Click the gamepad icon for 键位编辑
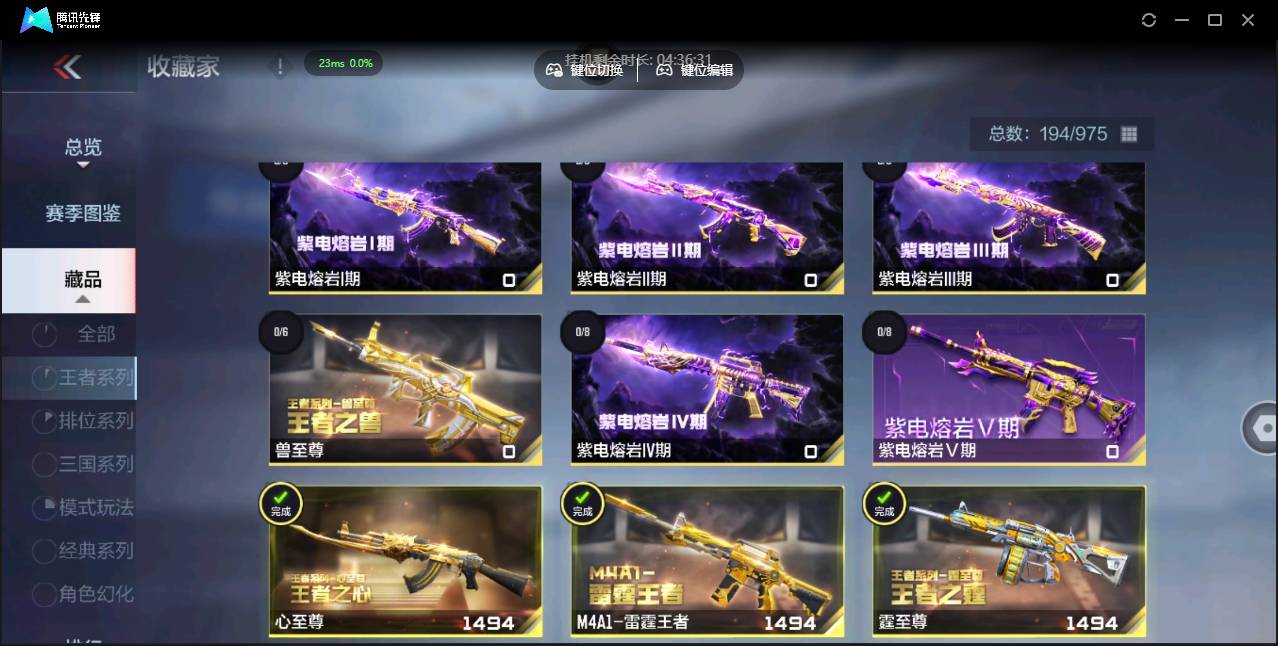 (664, 70)
